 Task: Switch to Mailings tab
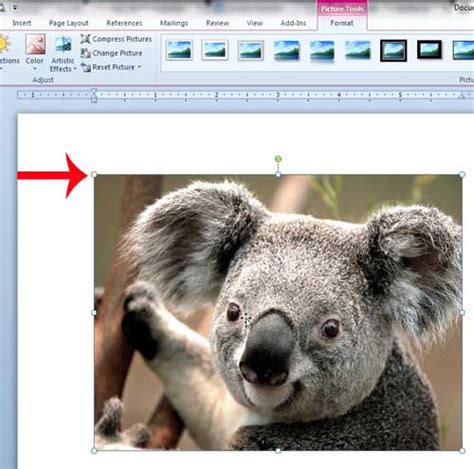point(174,23)
